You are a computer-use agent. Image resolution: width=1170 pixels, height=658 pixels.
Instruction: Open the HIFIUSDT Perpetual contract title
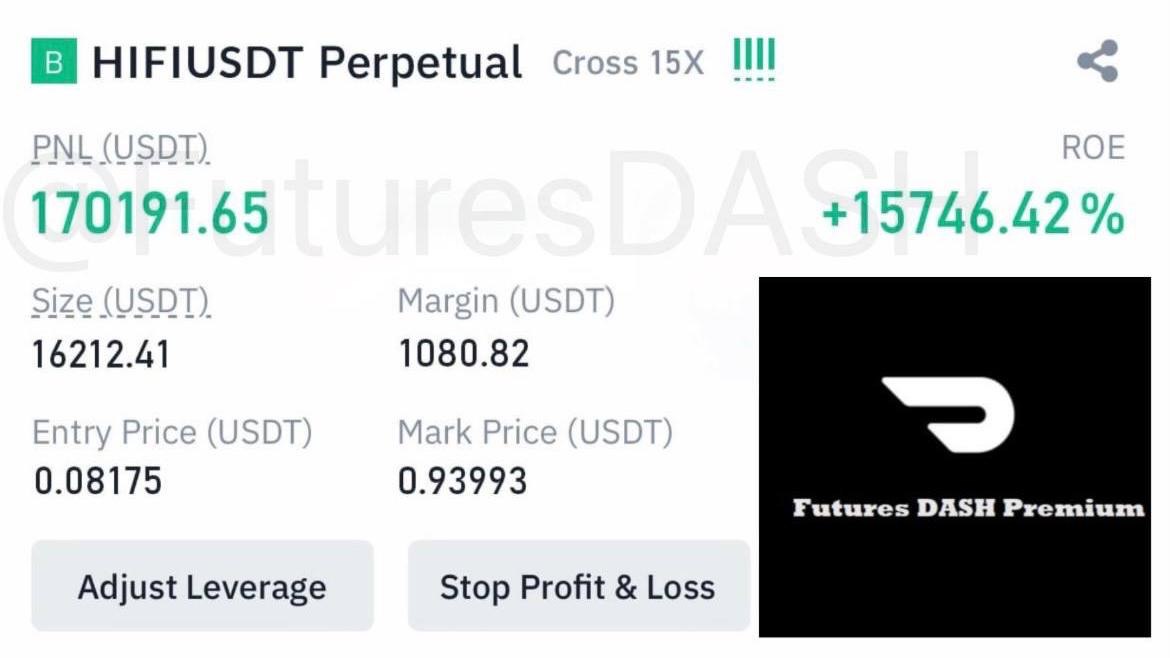click(x=307, y=63)
